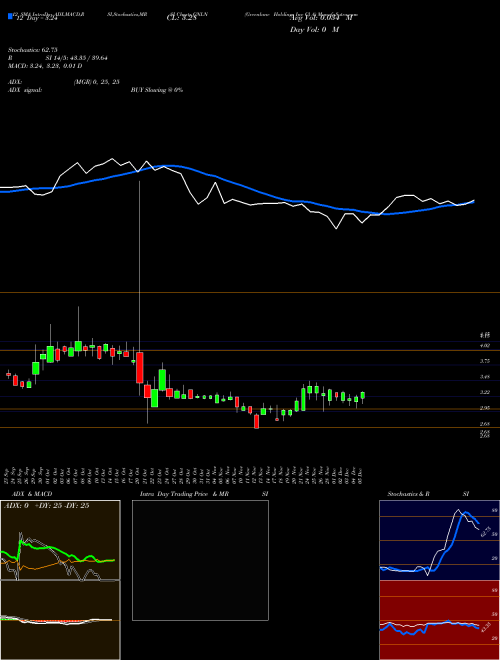
Task: Select the 'Avg Vol: 0.034 M' label
Action: click(x=320, y=18)
